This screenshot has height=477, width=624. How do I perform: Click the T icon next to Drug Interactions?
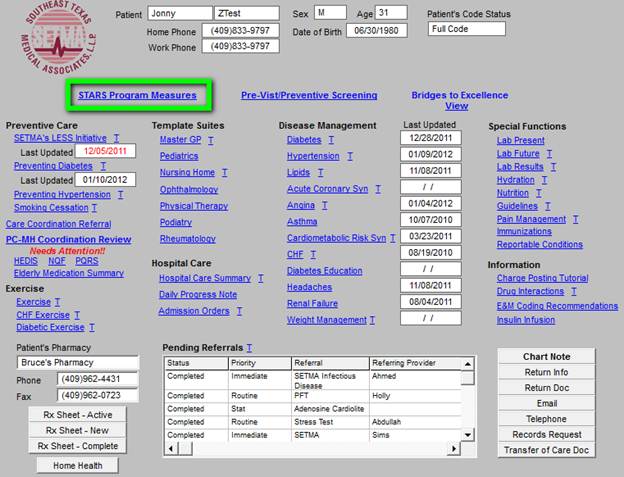pyautogui.click(x=574, y=292)
